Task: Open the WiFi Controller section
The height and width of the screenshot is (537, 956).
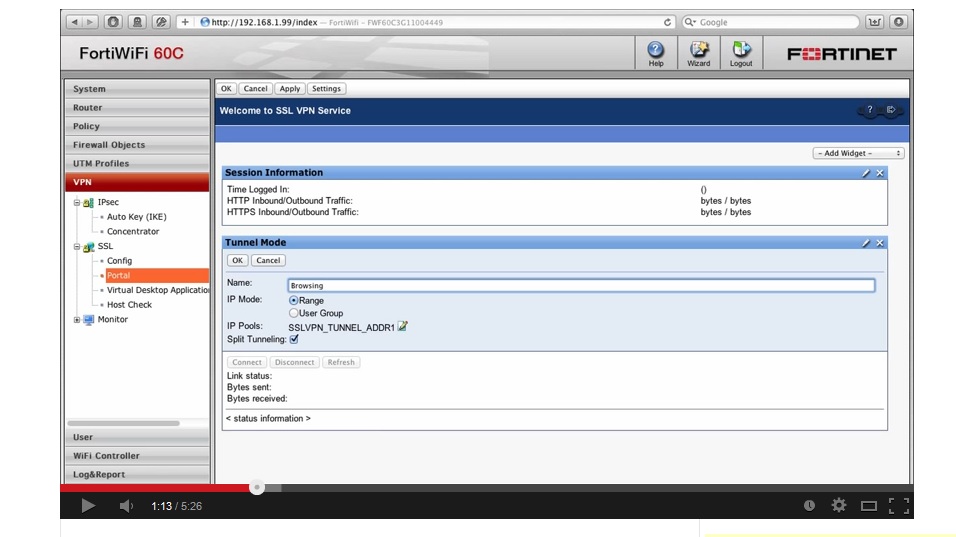Action: 137,455
